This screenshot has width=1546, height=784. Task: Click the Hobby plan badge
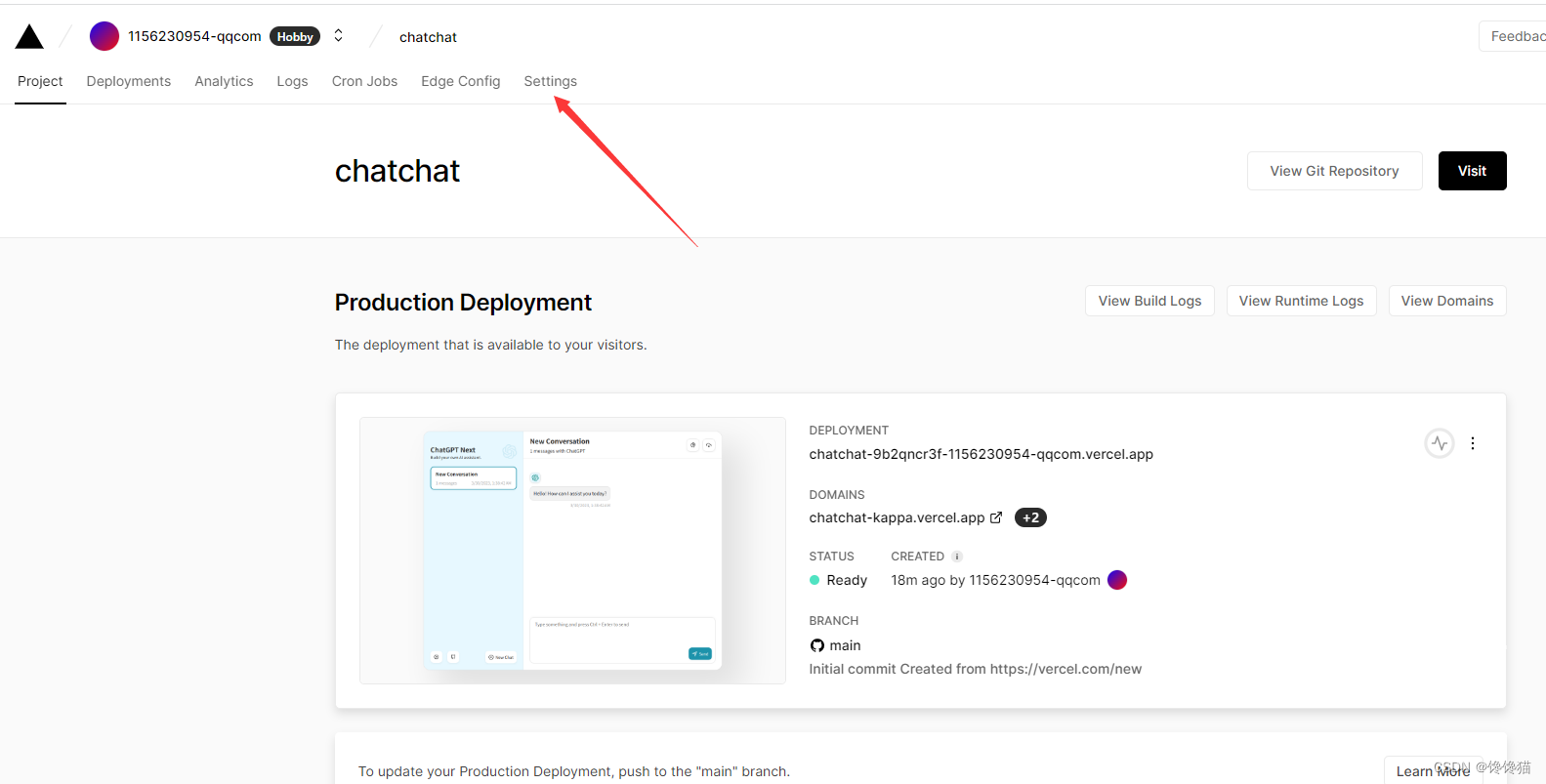coord(295,36)
